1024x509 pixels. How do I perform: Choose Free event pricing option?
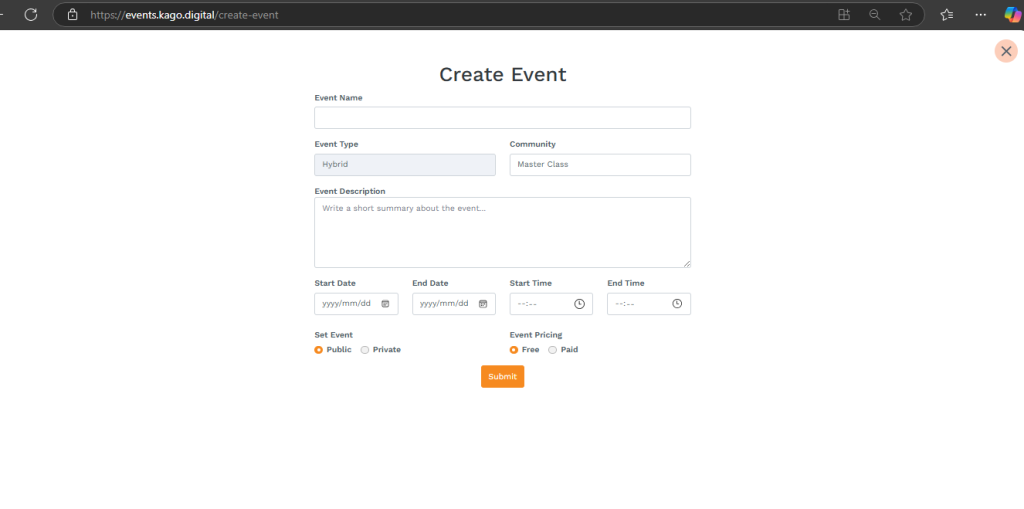click(514, 350)
